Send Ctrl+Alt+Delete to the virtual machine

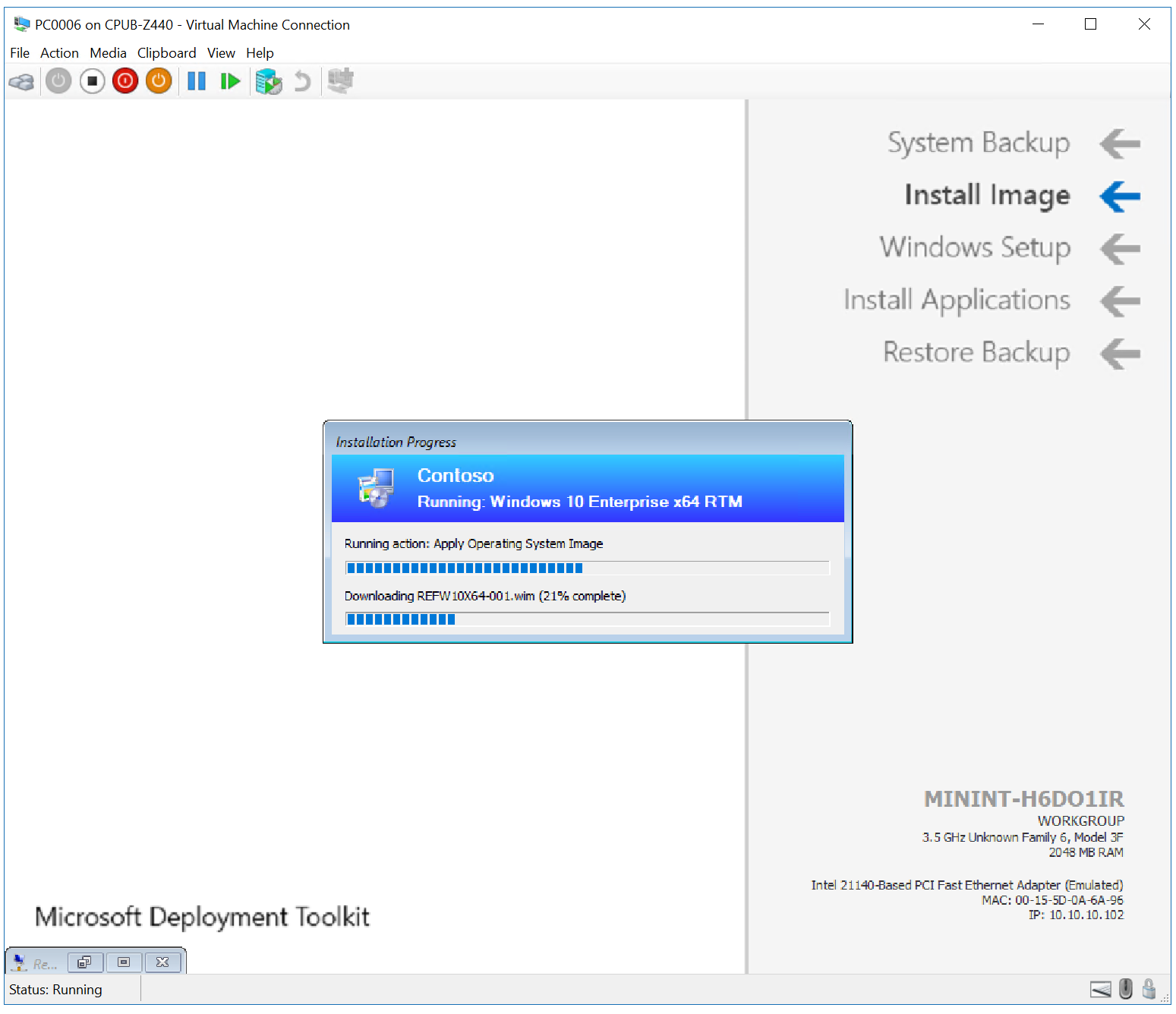point(21,81)
